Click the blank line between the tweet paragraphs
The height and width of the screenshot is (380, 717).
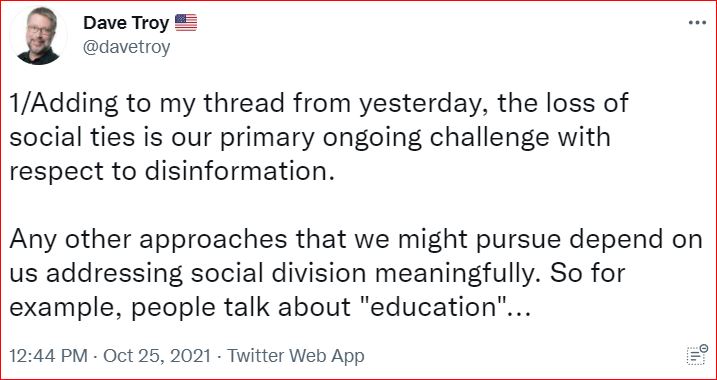356,205
